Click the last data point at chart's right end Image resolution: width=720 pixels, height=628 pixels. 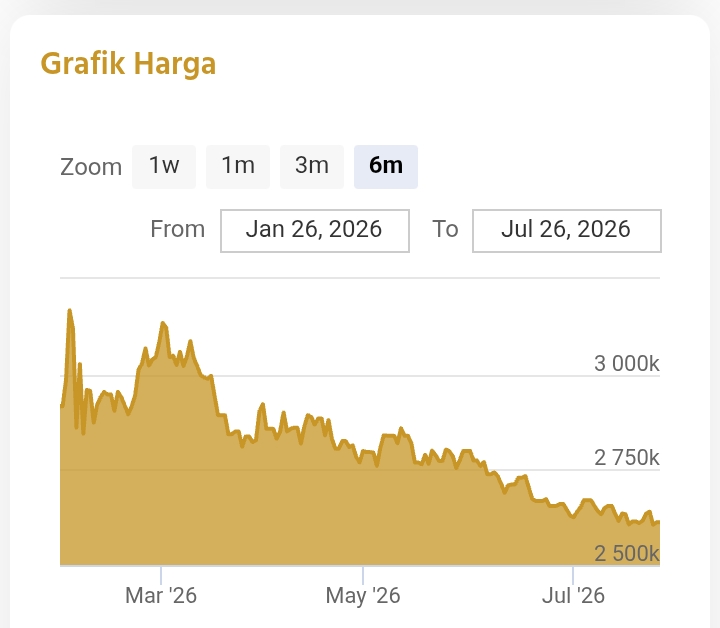[x=658, y=522]
